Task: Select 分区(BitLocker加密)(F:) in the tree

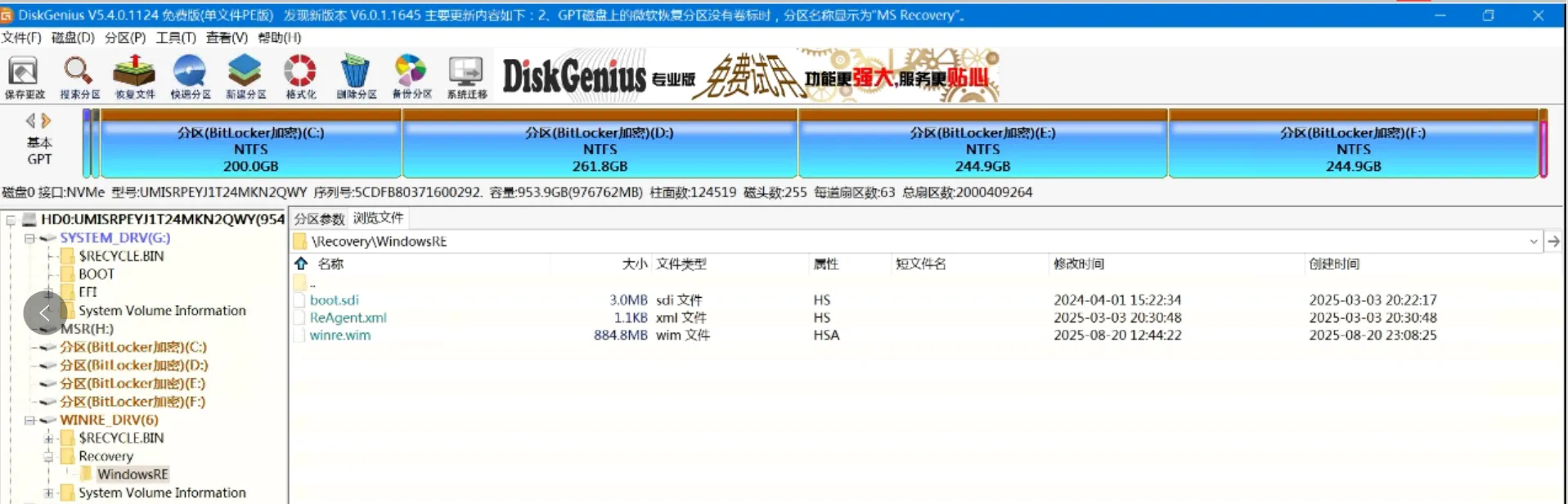Action: tap(133, 402)
